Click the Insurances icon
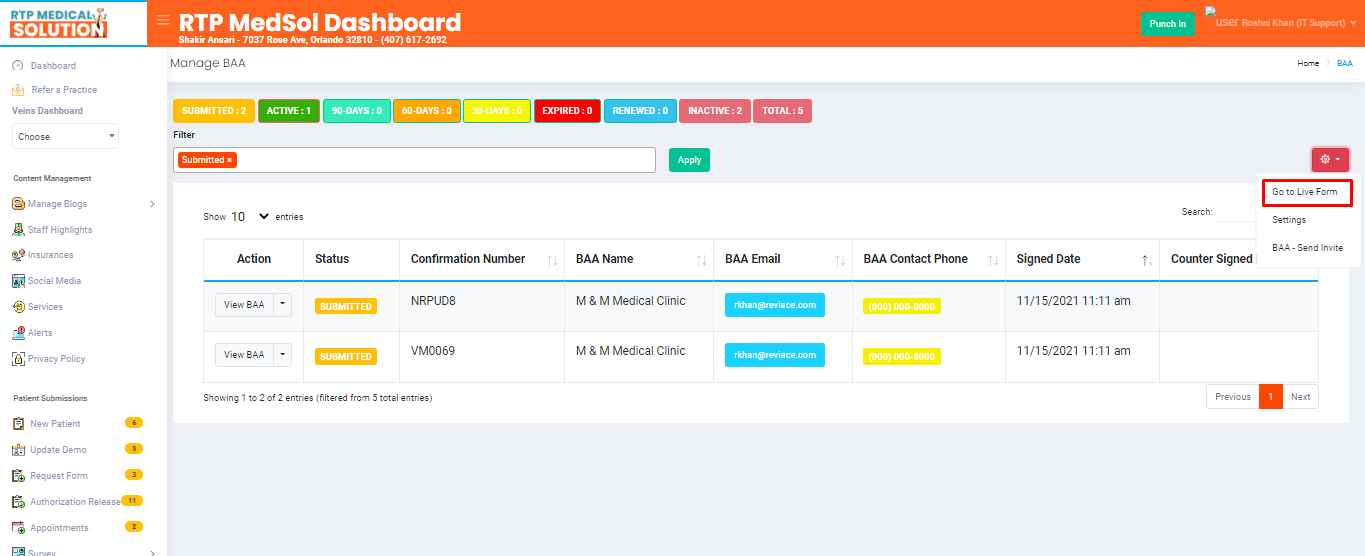Image resolution: width=1365 pixels, height=556 pixels. click(x=18, y=255)
